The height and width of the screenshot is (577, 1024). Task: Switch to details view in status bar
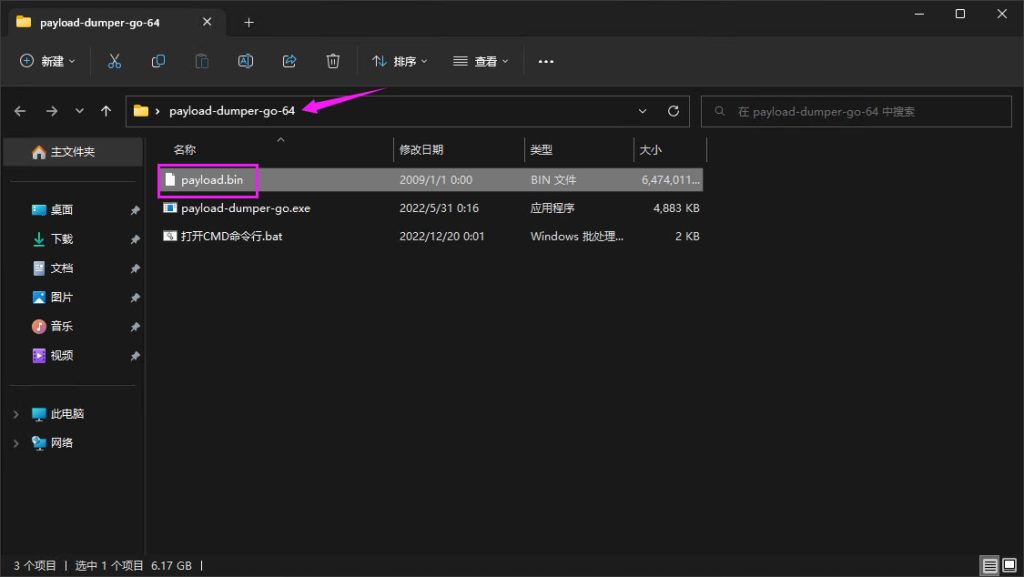[989, 565]
